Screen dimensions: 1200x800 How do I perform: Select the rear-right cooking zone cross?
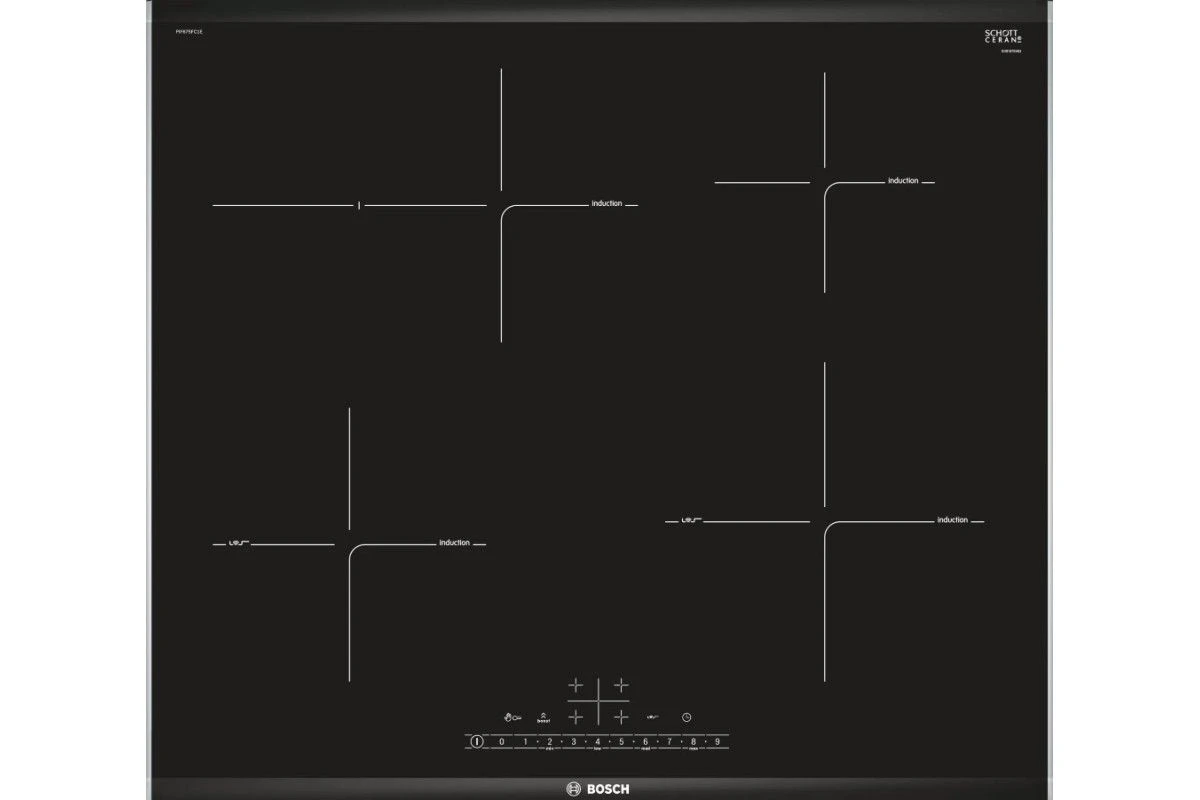click(x=621, y=685)
